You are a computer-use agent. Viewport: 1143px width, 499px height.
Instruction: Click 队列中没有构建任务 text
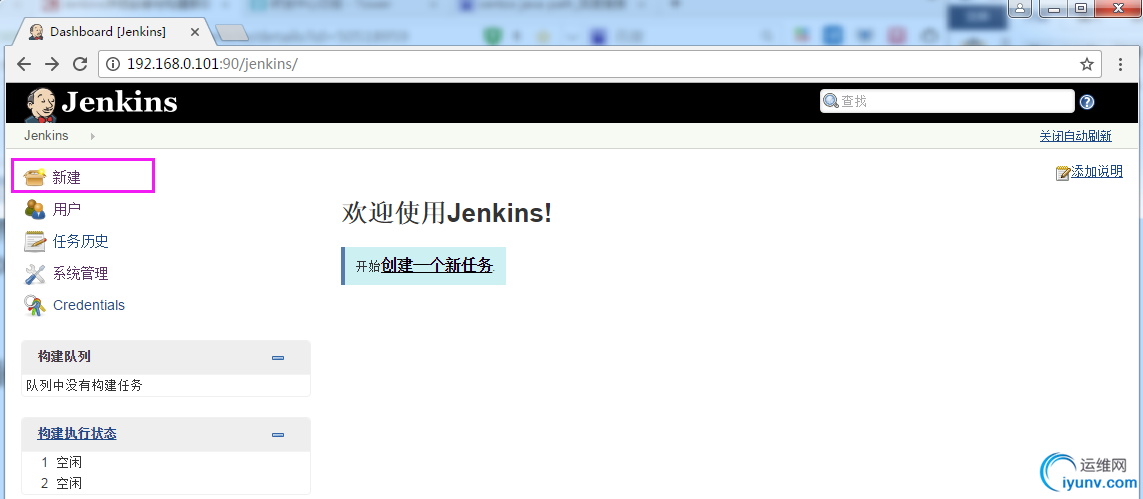click(85, 385)
